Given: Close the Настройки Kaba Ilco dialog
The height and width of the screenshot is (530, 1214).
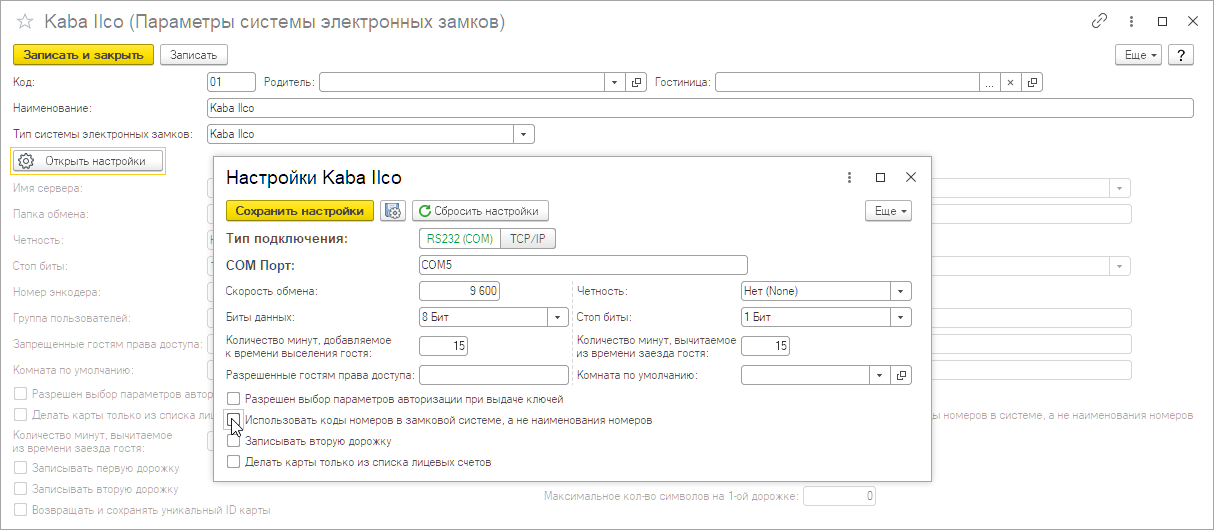Looking at the screenshot, I should click(911, 177).
